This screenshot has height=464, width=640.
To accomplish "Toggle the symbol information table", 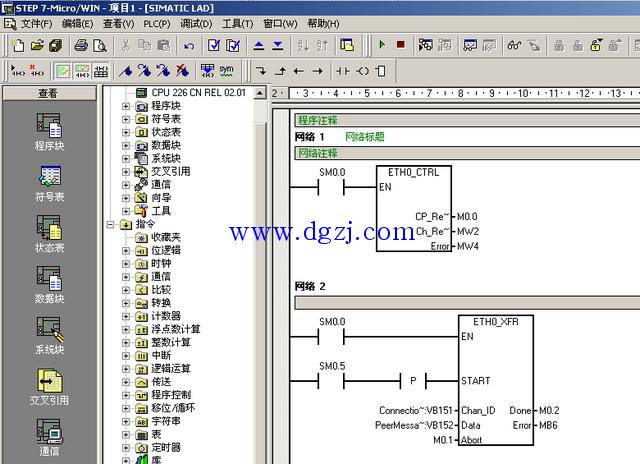I will 101,71.
